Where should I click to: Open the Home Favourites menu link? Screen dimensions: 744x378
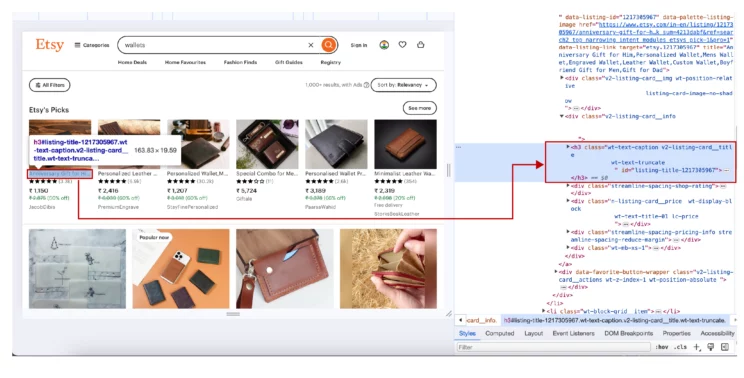185,62
